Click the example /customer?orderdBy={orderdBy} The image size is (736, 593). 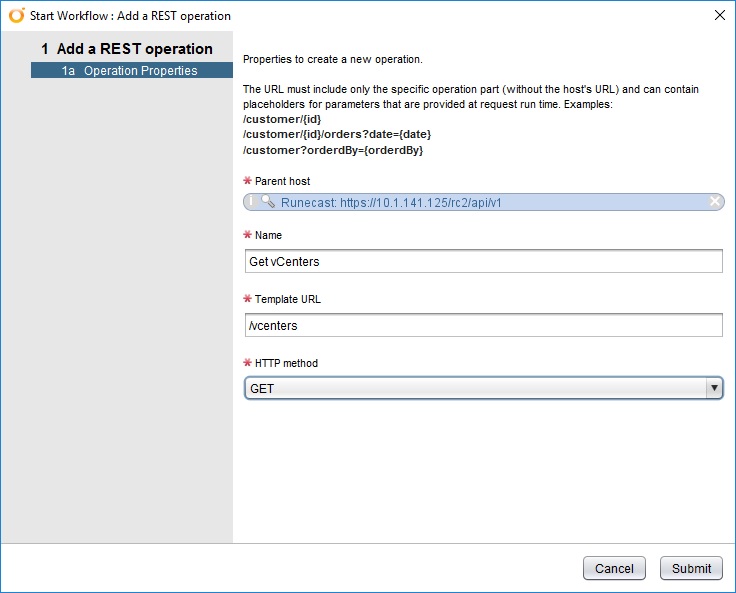[x=333, y=150]
